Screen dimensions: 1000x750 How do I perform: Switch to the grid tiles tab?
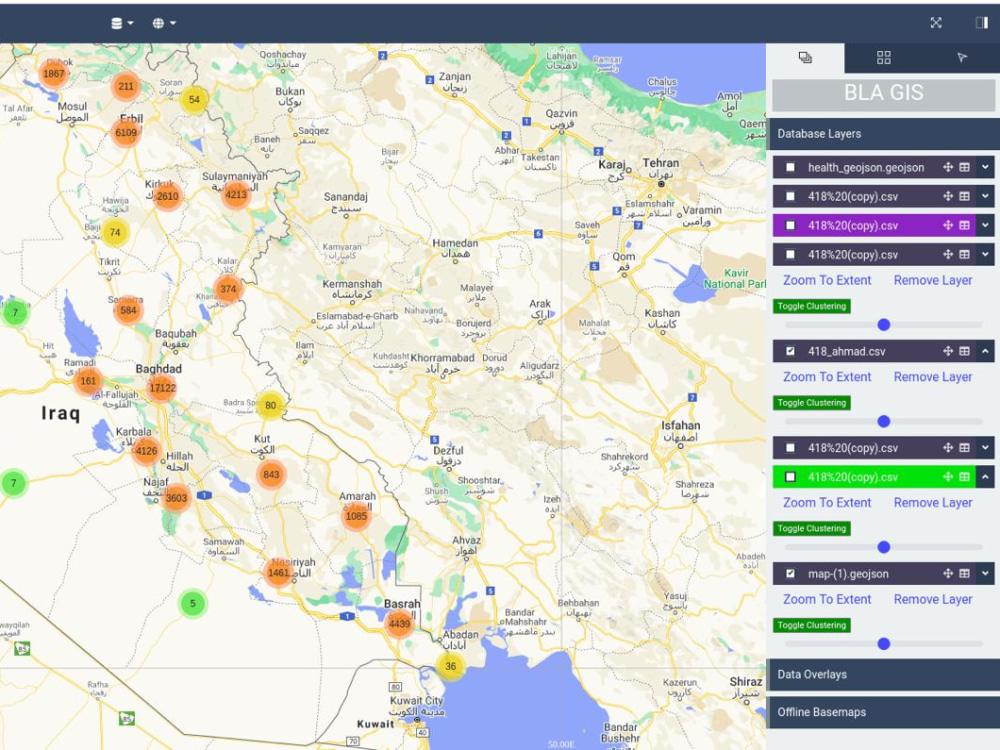[883, 58]
